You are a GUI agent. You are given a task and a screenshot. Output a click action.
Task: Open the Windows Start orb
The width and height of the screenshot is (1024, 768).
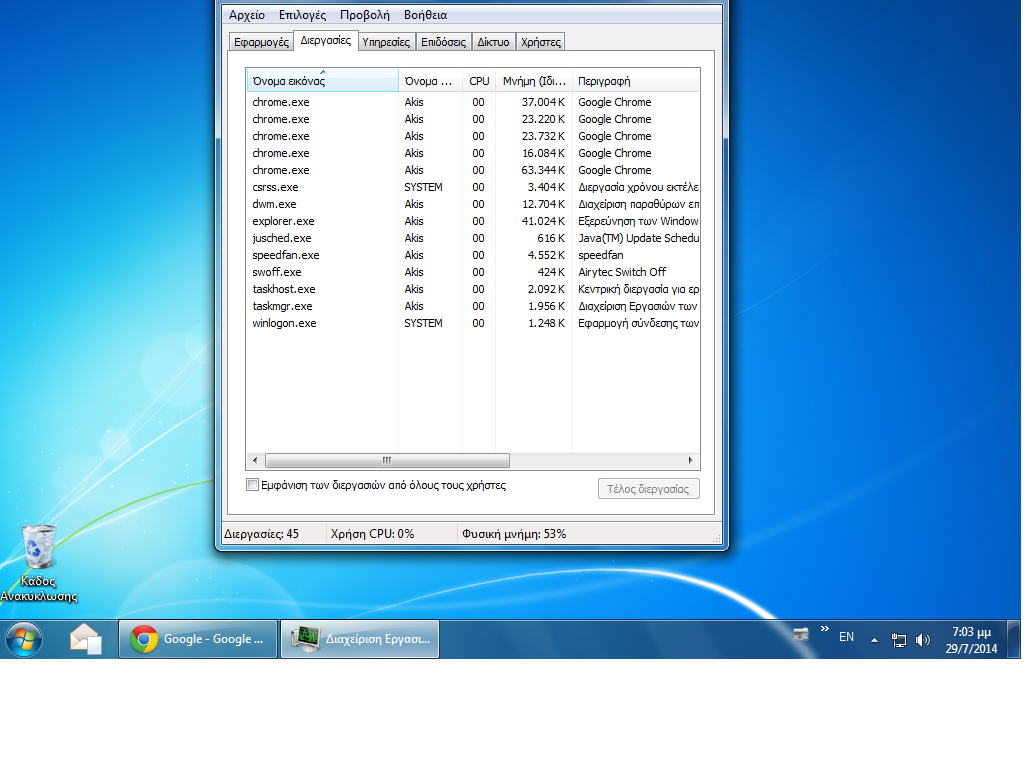[24, 639]
